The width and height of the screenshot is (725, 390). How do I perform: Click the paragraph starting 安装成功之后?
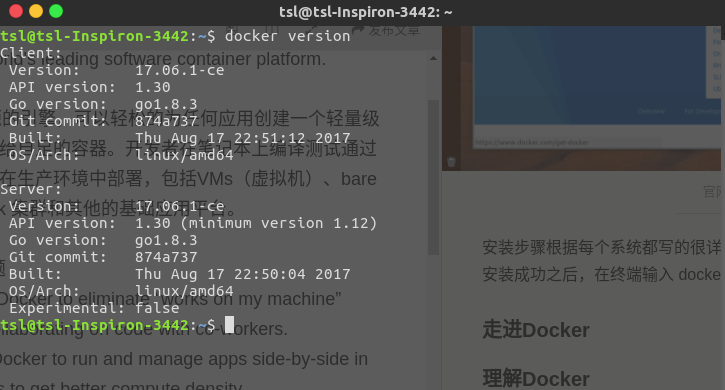pyautogui.click(x=602, y=275)
